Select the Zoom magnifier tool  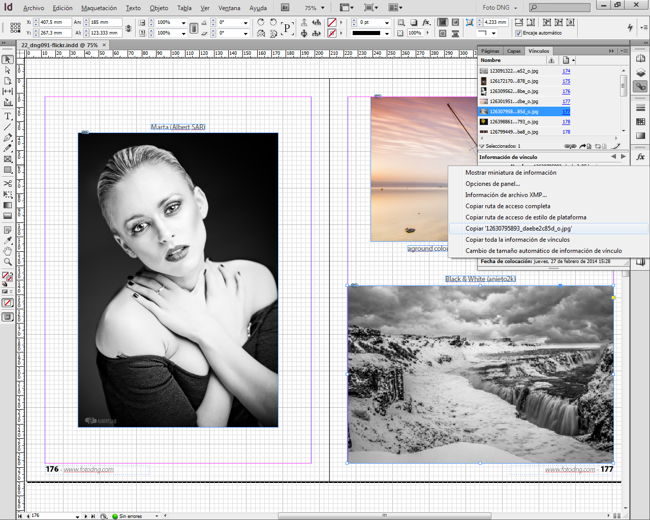point(7,262)
